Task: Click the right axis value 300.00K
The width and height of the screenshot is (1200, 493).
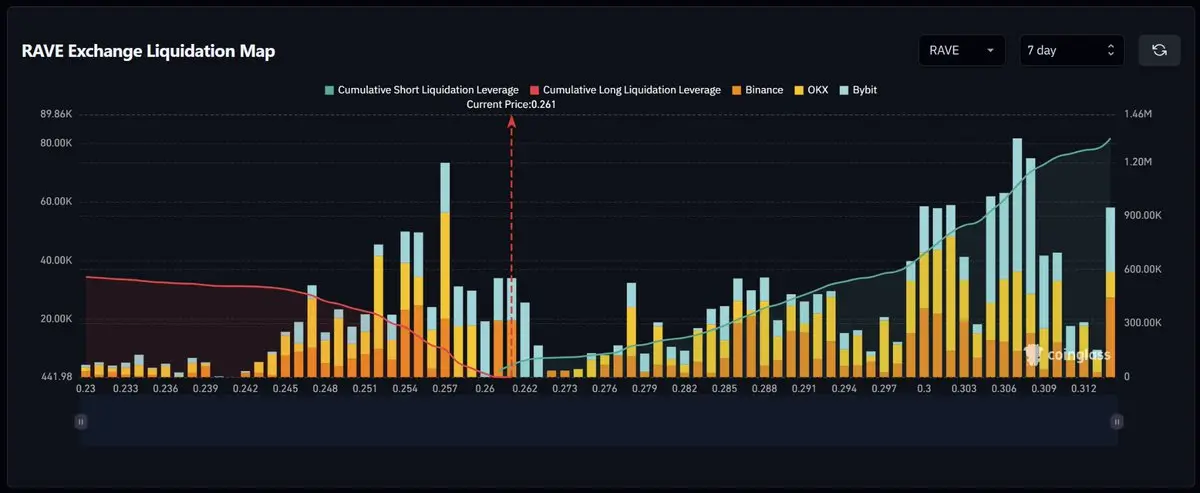Action: [1145, 323]
